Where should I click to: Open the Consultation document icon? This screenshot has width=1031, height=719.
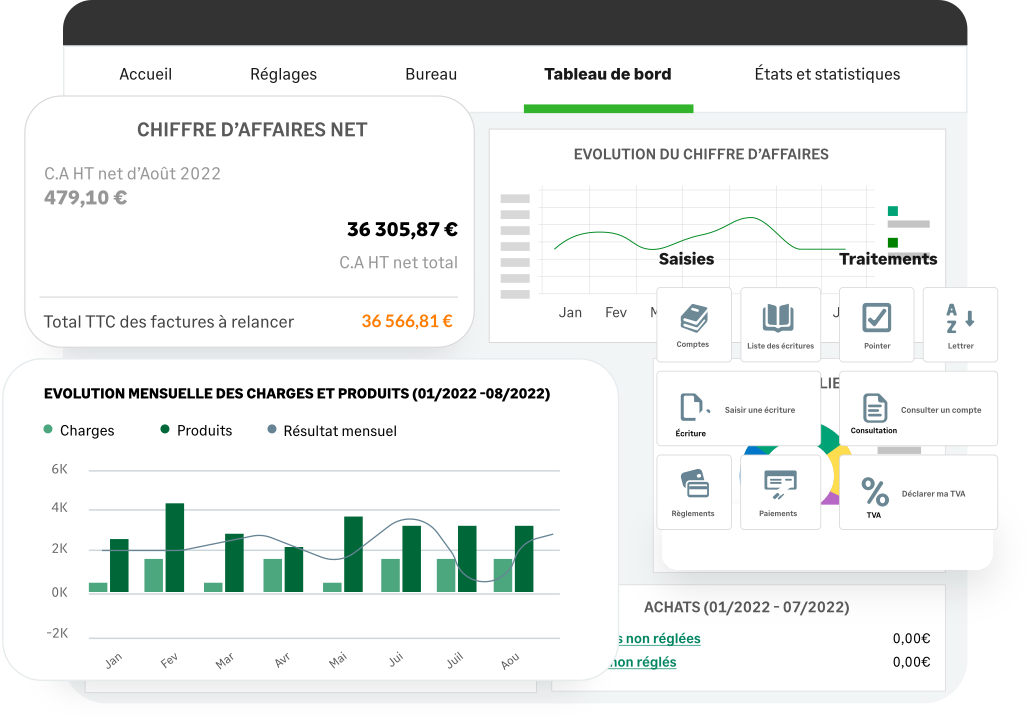[874, 407]
